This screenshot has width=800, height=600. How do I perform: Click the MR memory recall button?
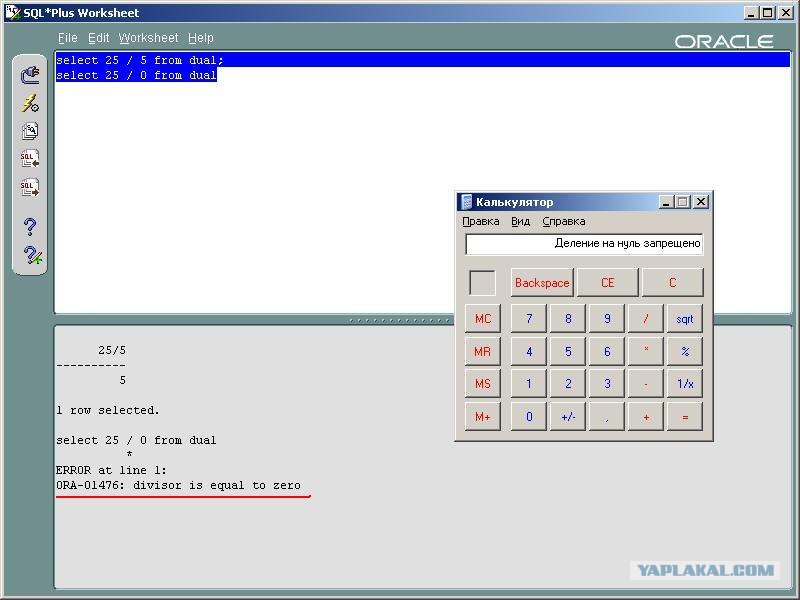pyautogui.click(x=483, y=352)
